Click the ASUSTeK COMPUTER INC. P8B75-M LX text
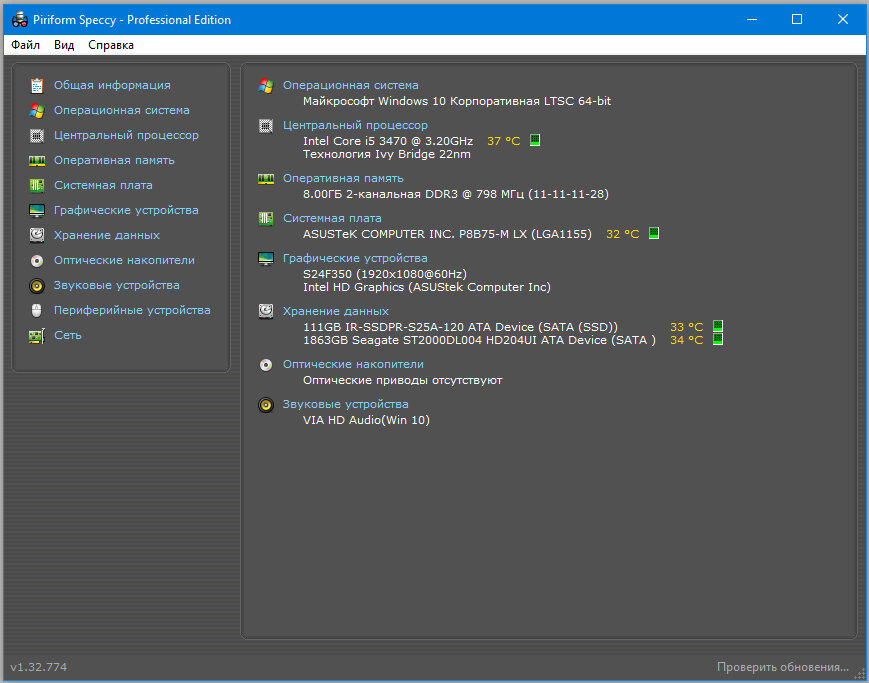Viewport: 869px width, 683px height. click(x=447, y=234)
